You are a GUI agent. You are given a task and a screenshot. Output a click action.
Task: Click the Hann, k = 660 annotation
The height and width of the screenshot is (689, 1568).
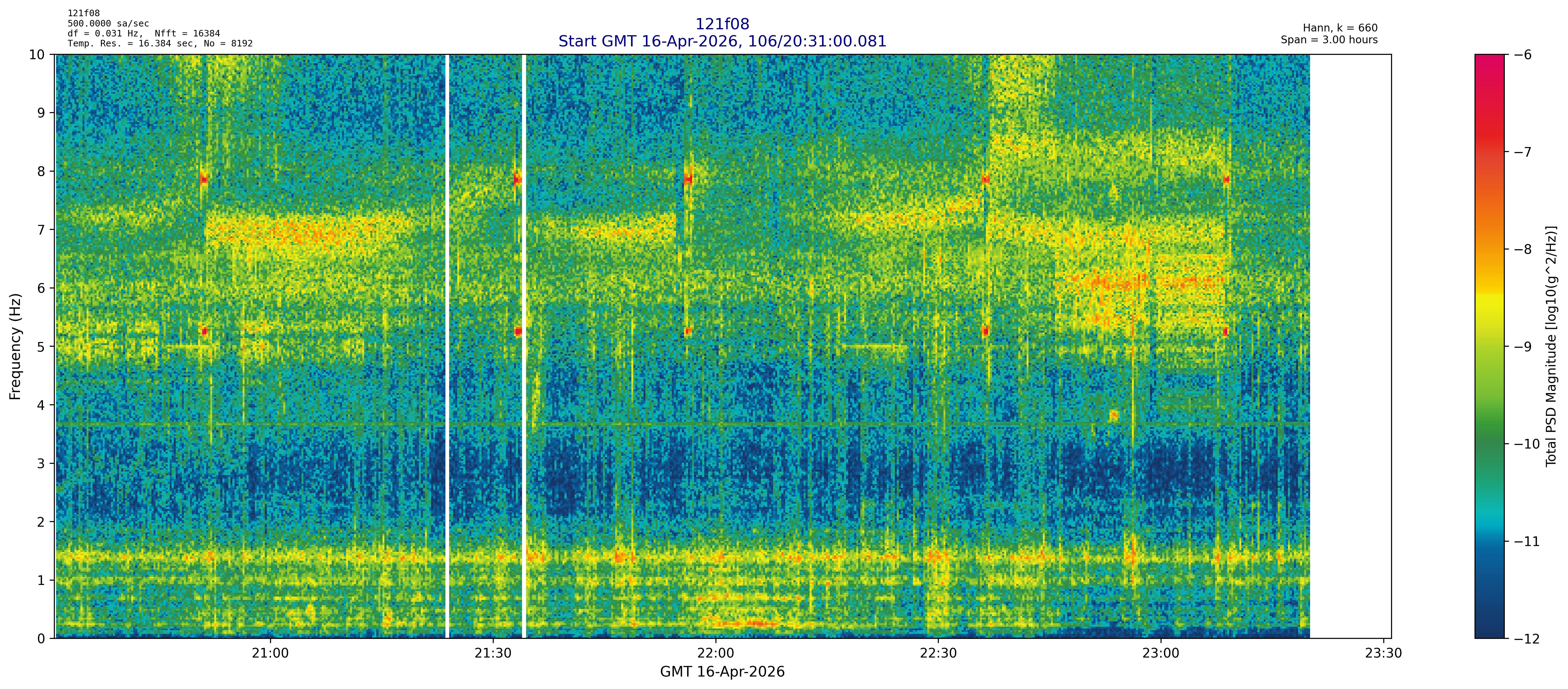(1340, 28)
